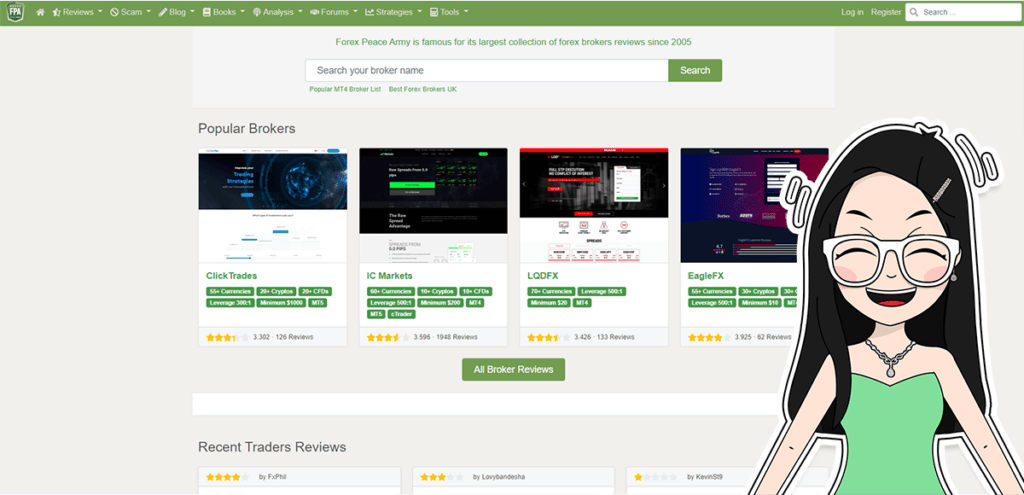Click the head icon beside Analysis
The width and height of the screenshot is (1024, 495).
click(x=257, y=12)
